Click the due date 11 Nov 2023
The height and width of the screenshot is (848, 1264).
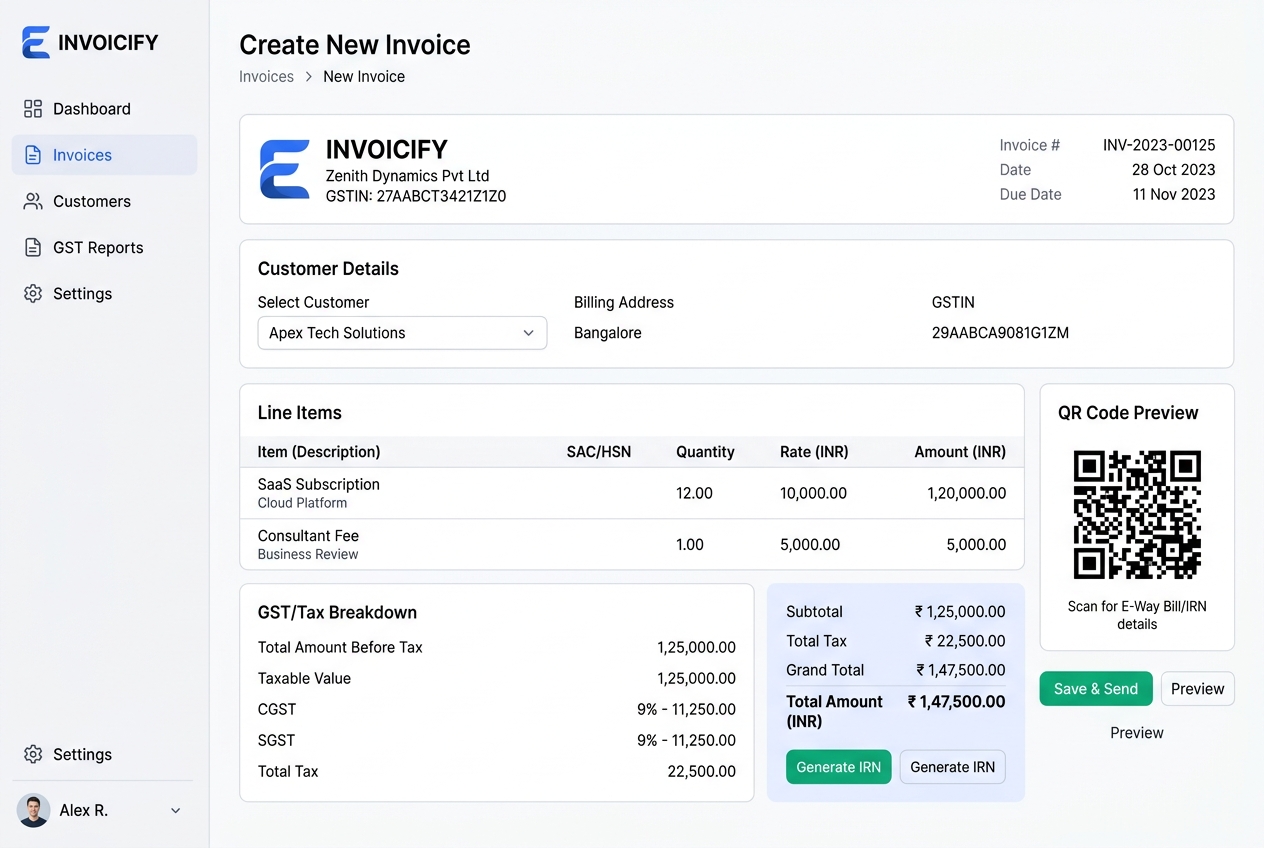coord(1174,194)
